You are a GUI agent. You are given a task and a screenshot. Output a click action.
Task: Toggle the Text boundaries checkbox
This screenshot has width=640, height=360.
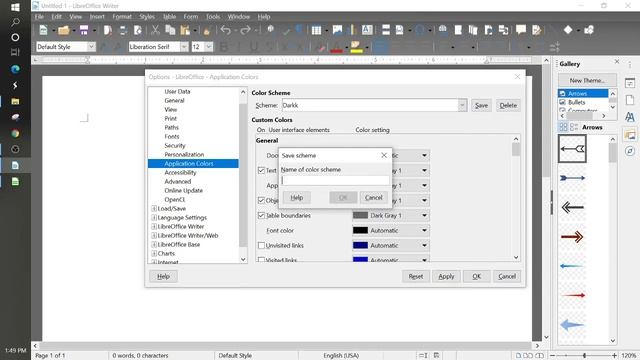[x=261, y=170]
